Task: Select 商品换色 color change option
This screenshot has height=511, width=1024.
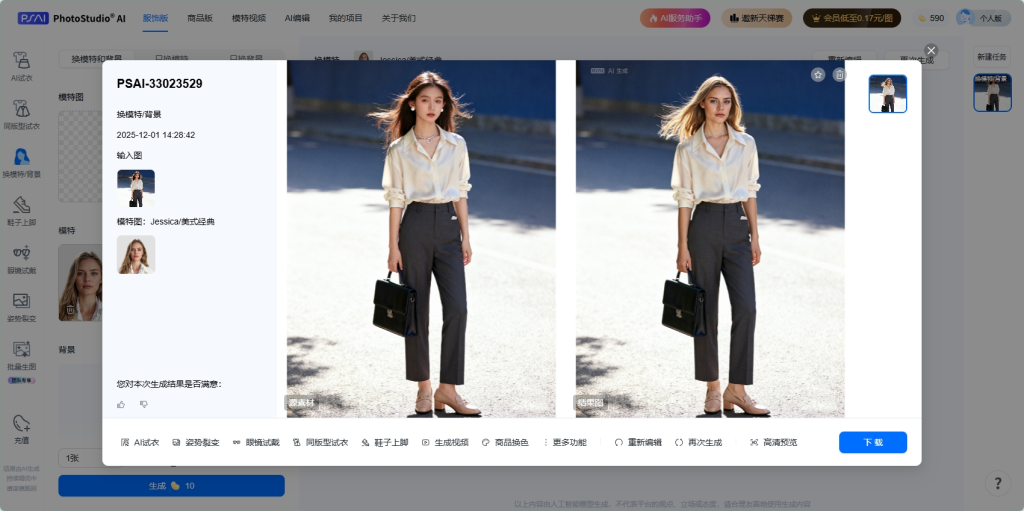Action: pyautogui.click(x=505, y=442)
